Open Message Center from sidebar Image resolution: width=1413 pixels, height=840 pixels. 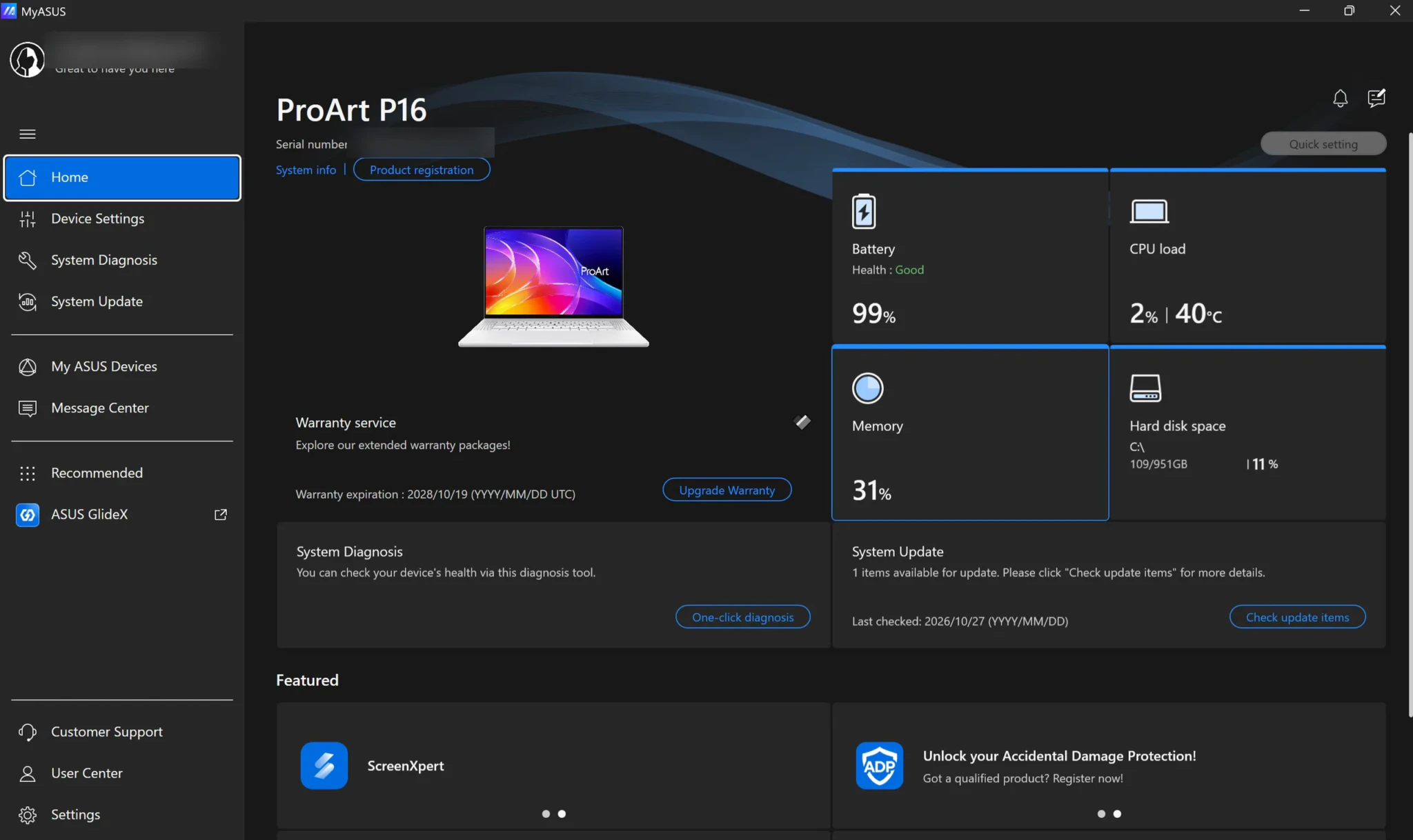pyautogui.click(x=122, y=408)
